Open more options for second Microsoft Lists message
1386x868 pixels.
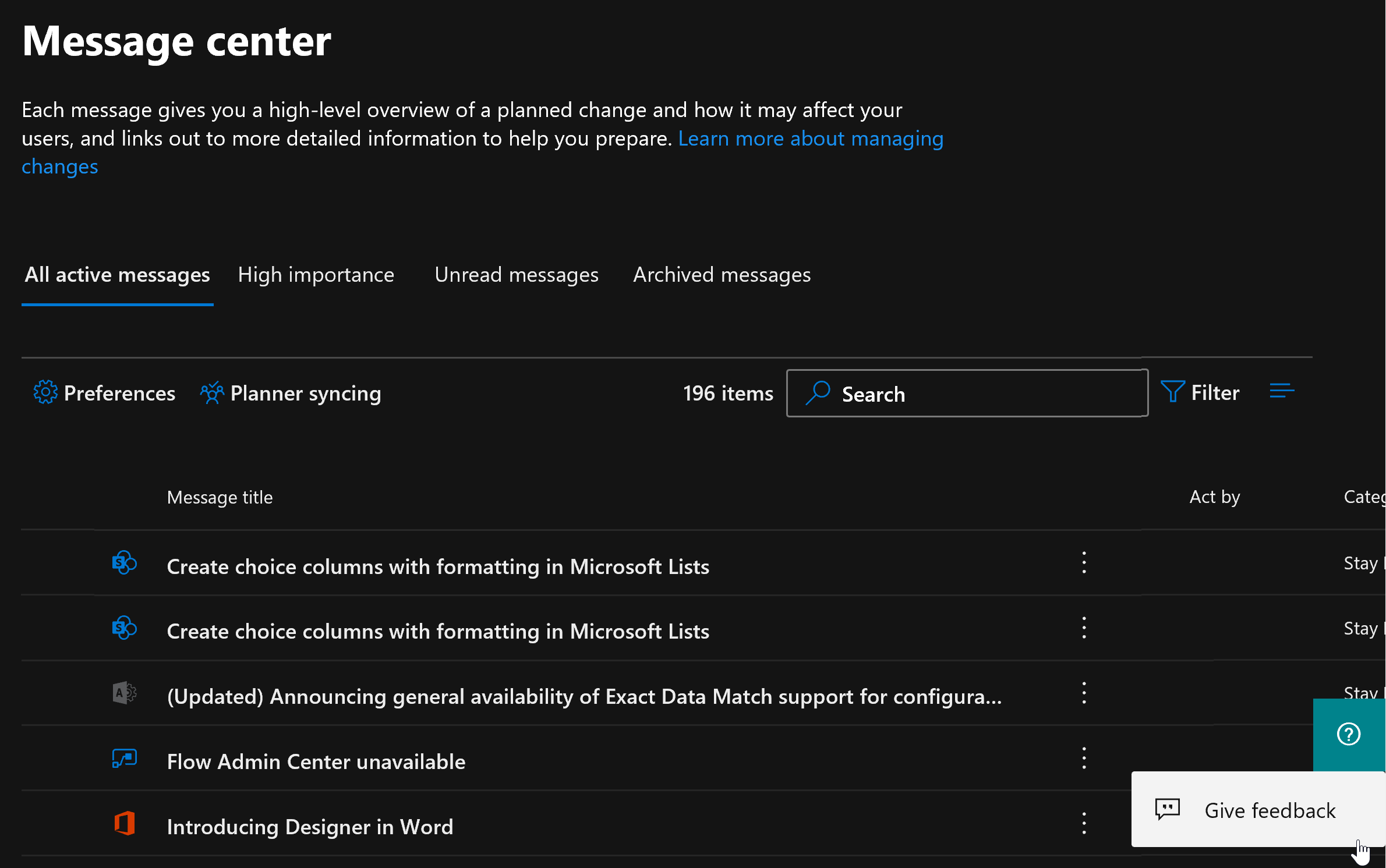(x=1084, y=628)
